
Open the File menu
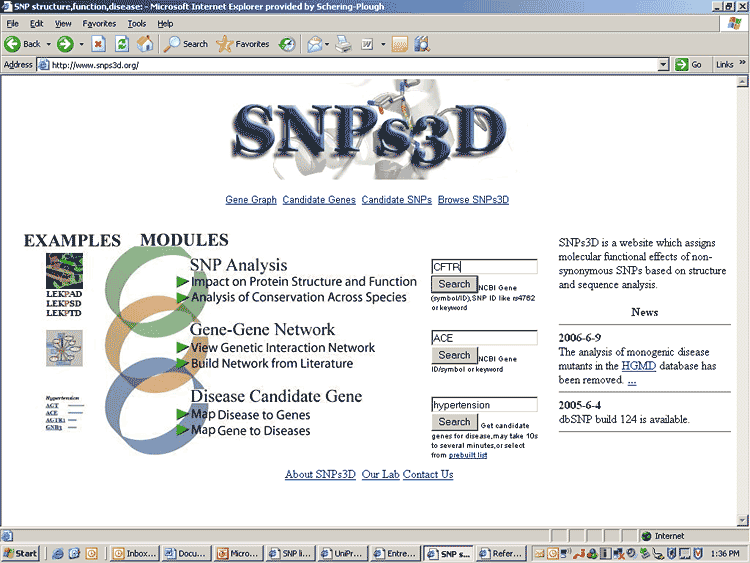(x=12, y=23)
